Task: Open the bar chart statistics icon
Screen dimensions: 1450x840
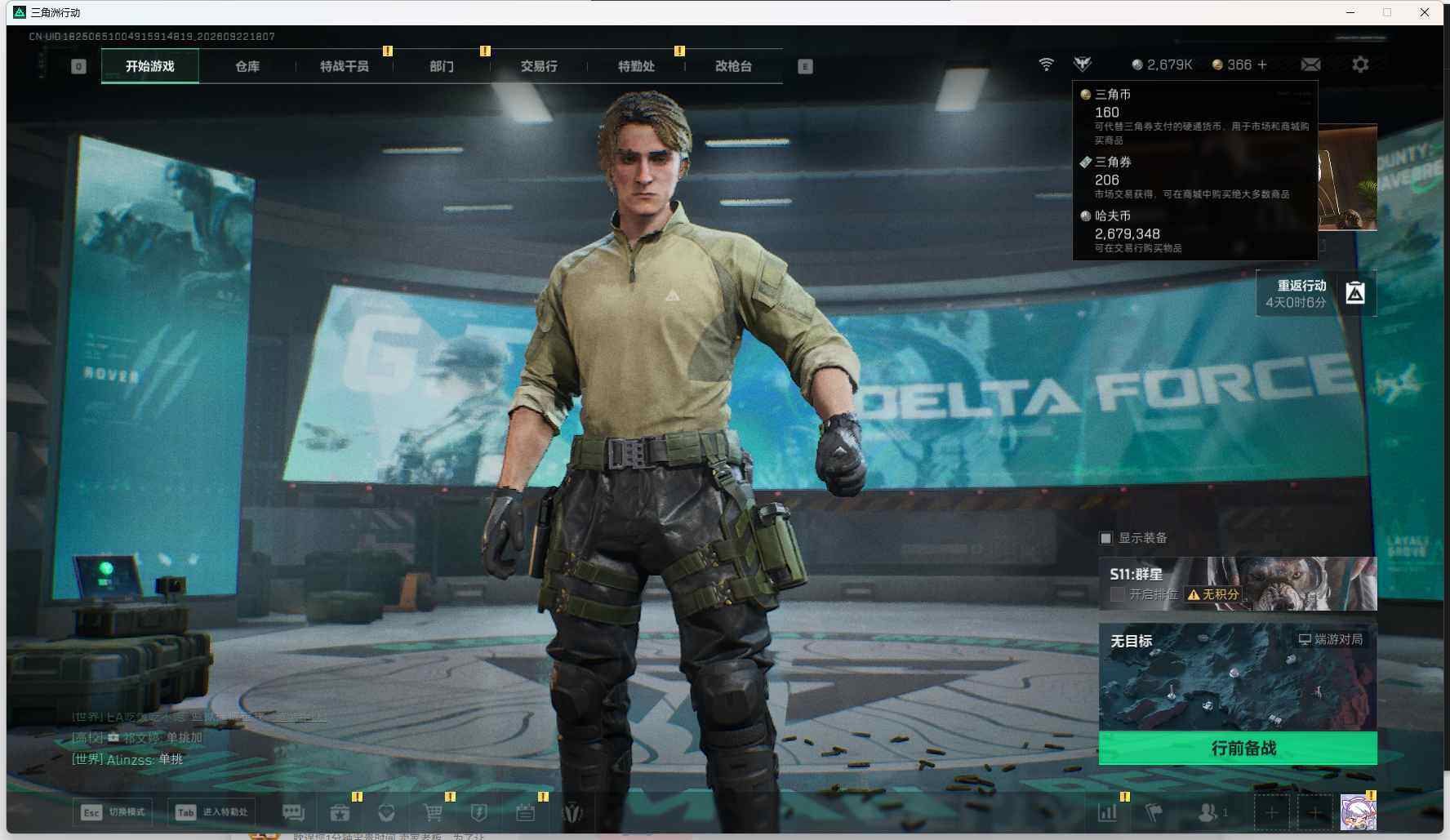Action: [1108, 812]
